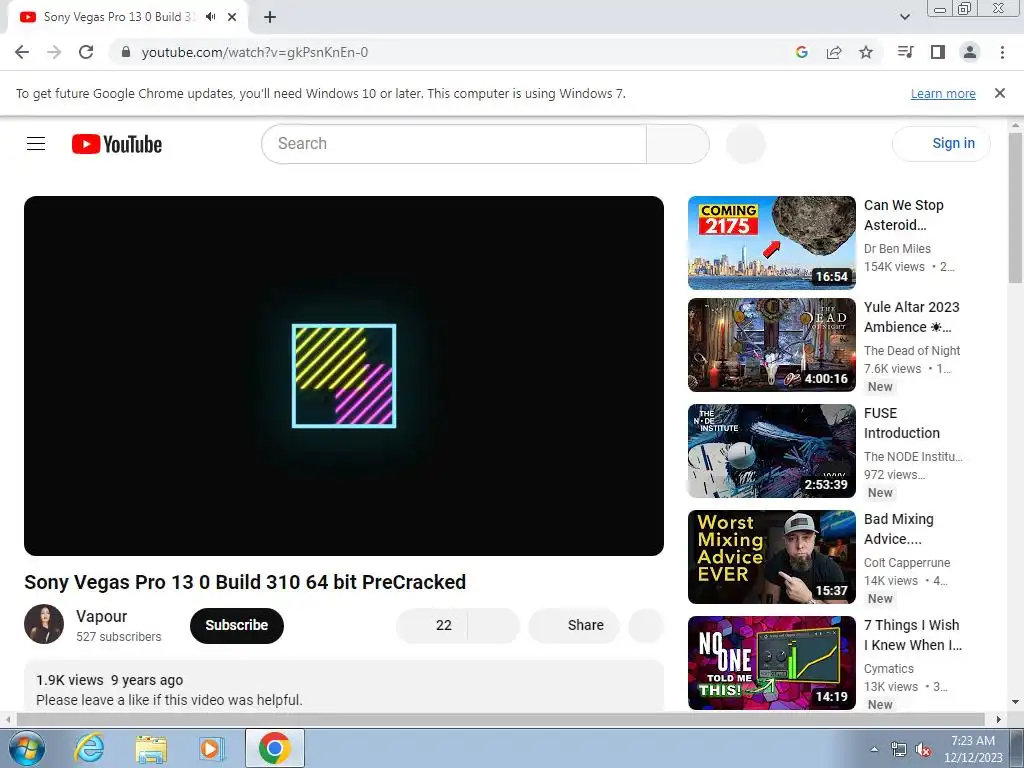Click the Colt Capperrune channel name
The height and width of the screenshot is (768, 1024).
coord(907,563)
